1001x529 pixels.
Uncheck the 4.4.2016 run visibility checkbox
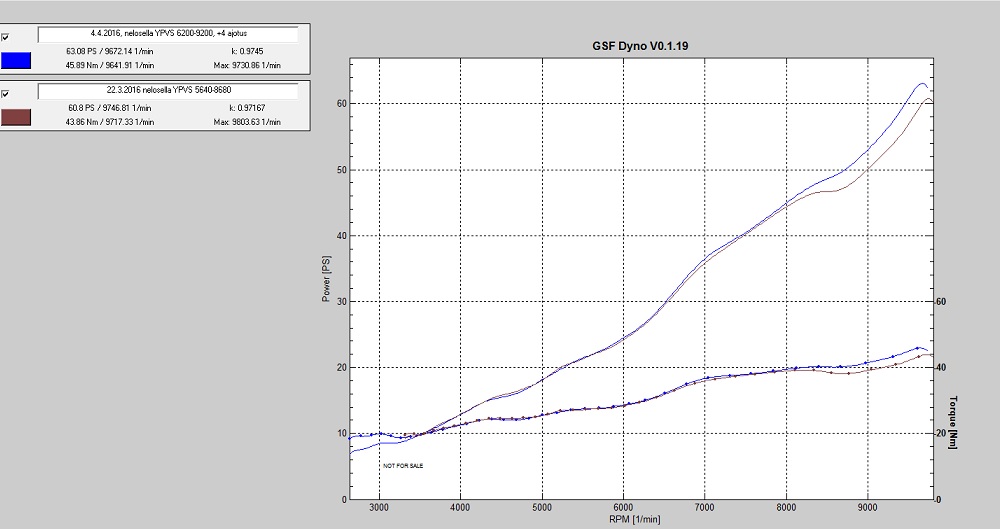click(6, 37)
